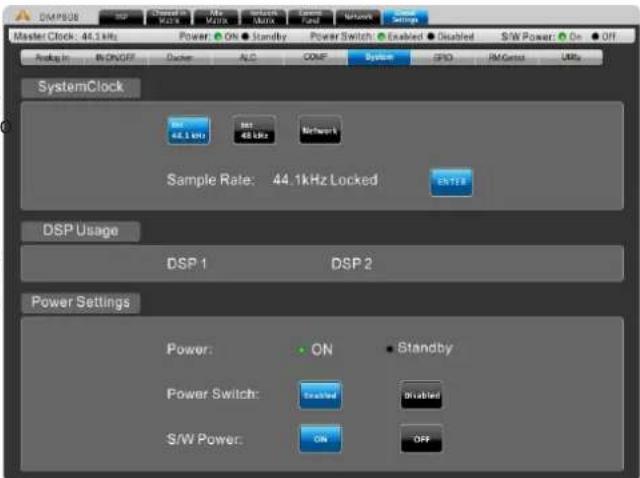Click black Standby indicator in status bar
The image size is (640, 478).
(245, 37)
